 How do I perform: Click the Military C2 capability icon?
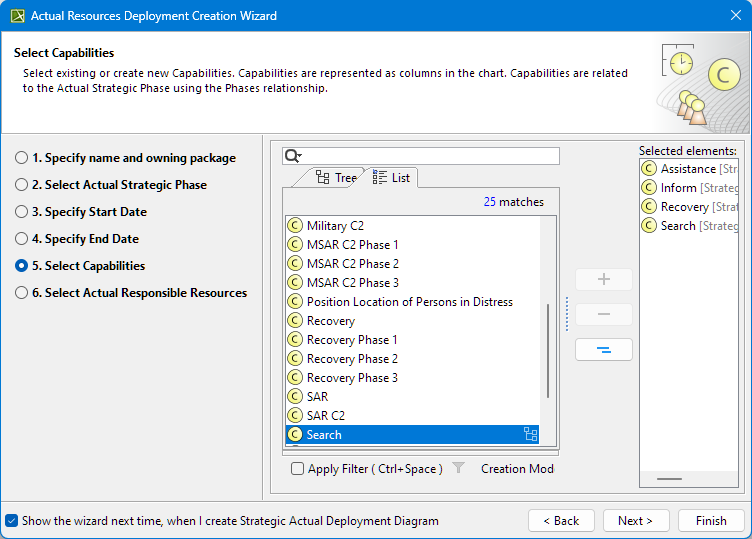click(295, 226)
